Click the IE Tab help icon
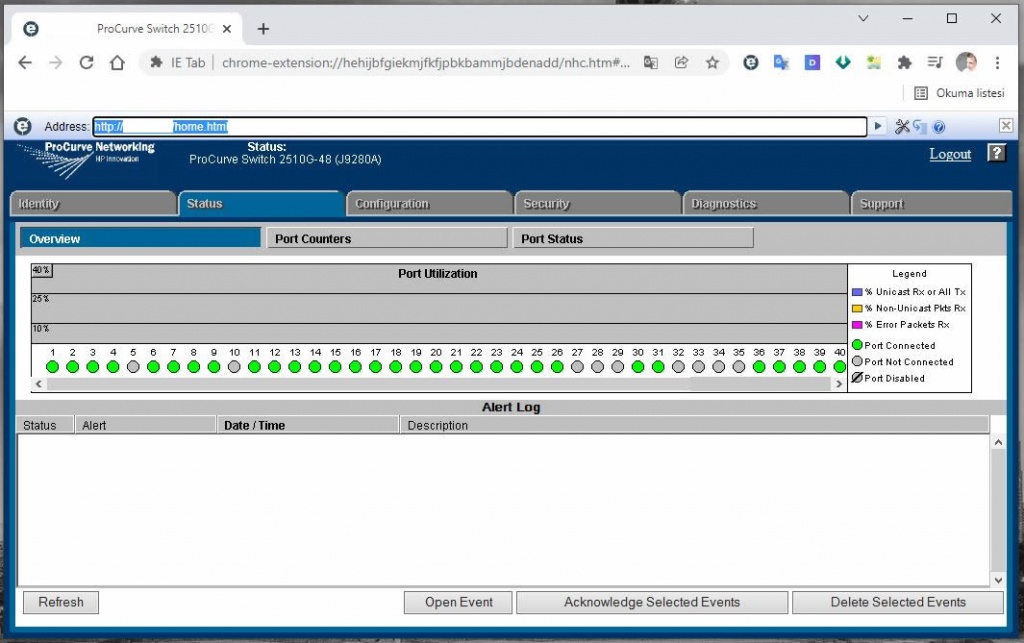The image size is (1024, 643). point(939,127)
